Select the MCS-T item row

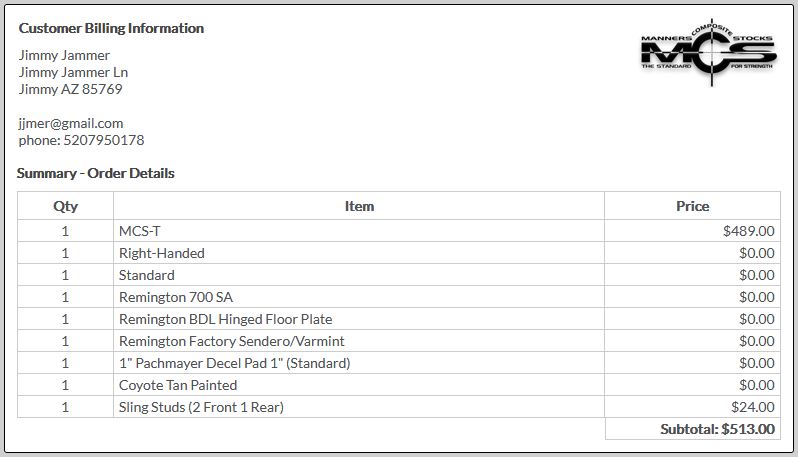pos(398,231)
